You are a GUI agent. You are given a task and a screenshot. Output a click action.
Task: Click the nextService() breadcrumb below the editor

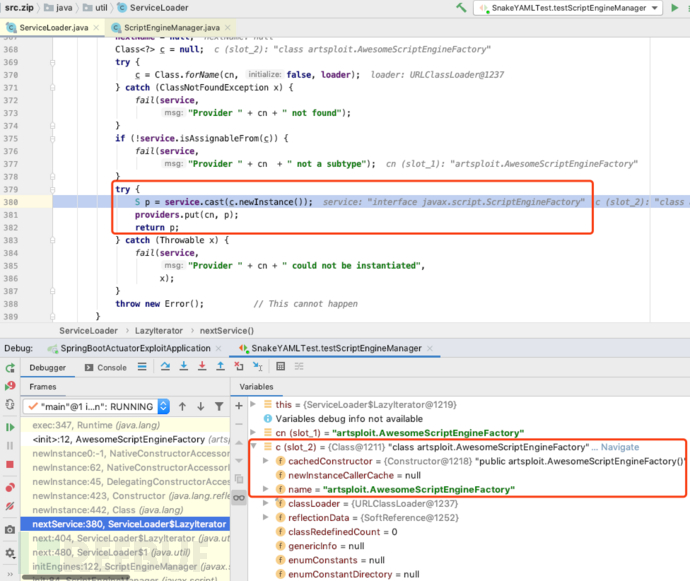(x=227, y=331)
